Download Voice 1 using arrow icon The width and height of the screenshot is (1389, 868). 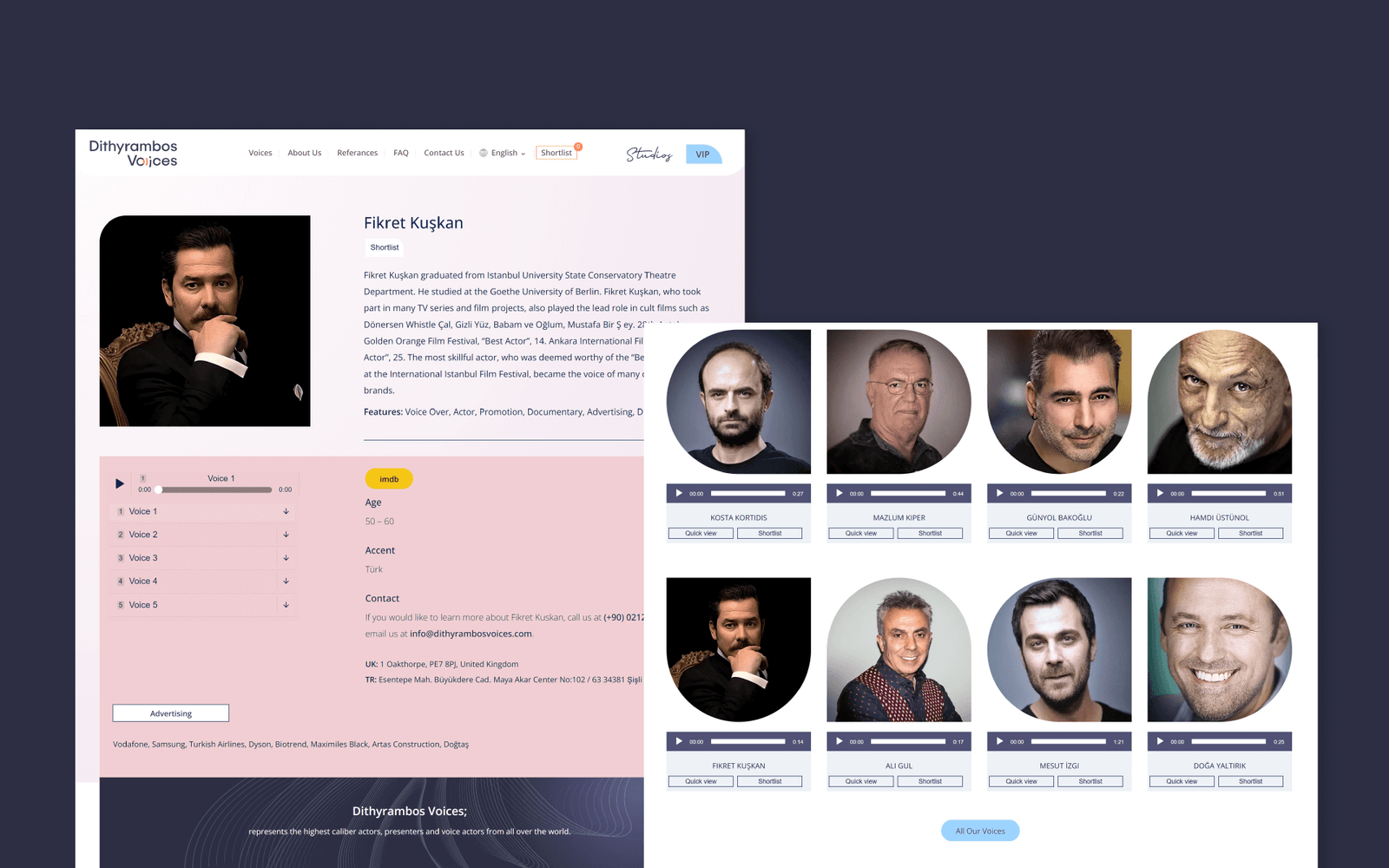coord(286,511)
